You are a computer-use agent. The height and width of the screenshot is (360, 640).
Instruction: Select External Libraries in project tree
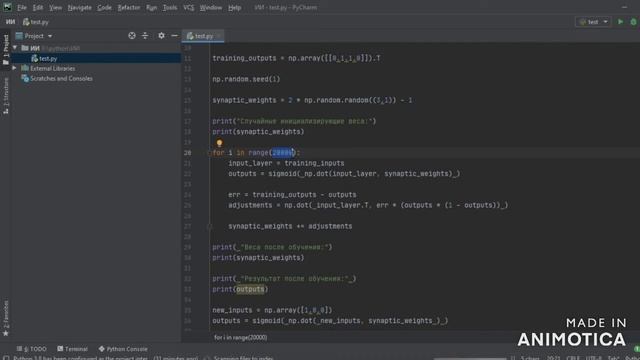click(53, 68)
